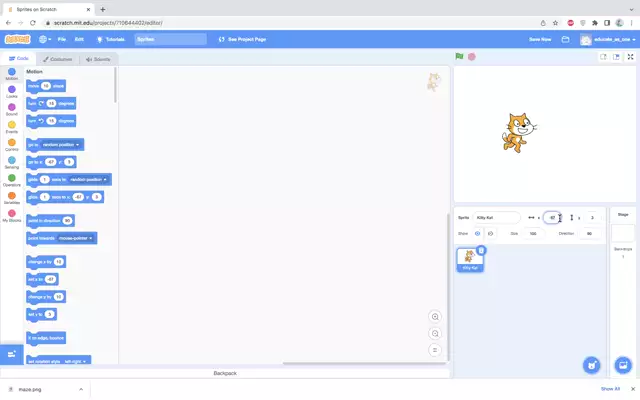Open the set rotation style dropdown
This screenshot has height=400, width=640.
tap(75, 362)
